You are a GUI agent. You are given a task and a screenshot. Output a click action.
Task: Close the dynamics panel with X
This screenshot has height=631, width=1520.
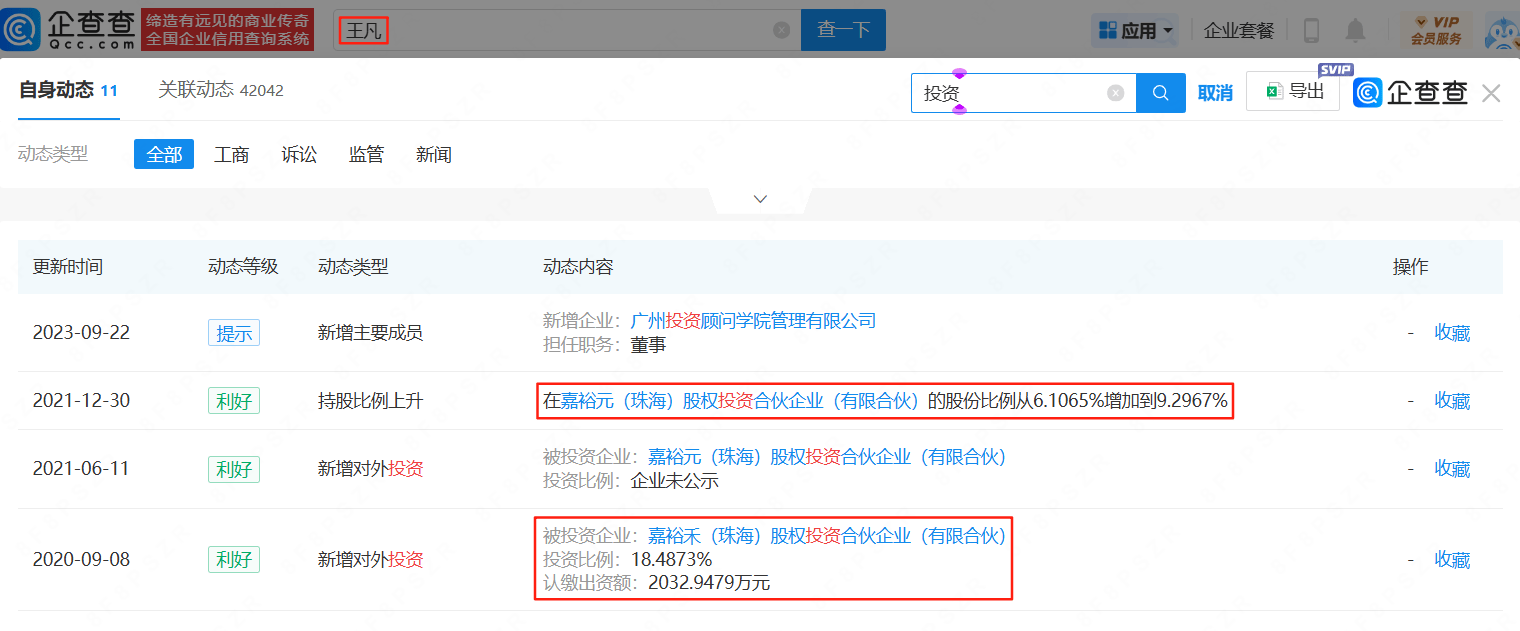click(1491, 93)
